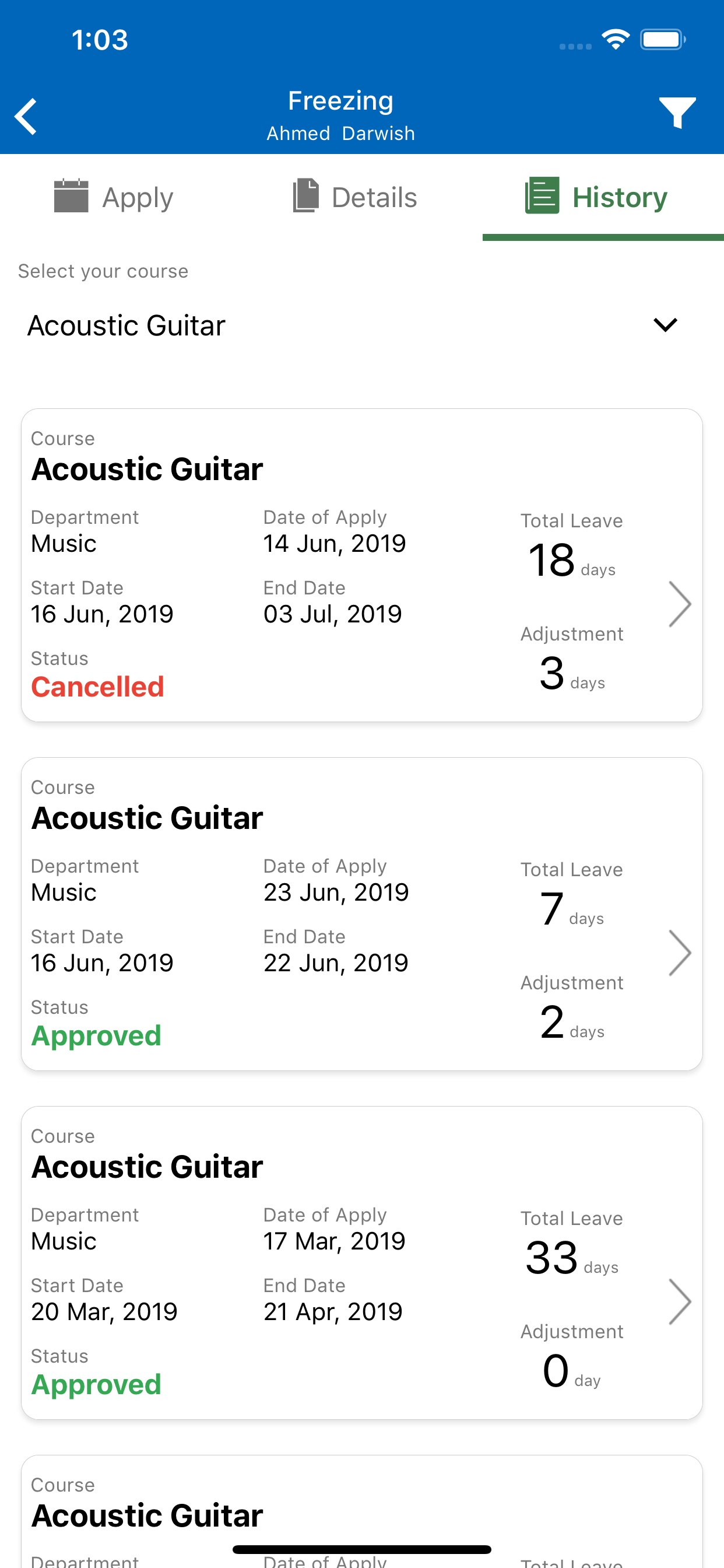Tap the battery status icon
The image size is (724, 1568).
(663, 40)
